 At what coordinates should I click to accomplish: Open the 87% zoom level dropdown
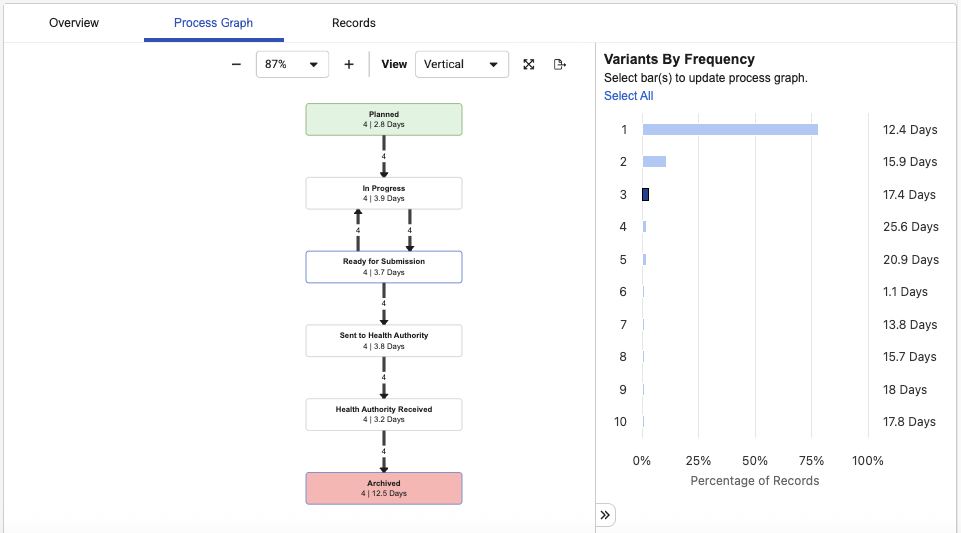coord(292,64)
